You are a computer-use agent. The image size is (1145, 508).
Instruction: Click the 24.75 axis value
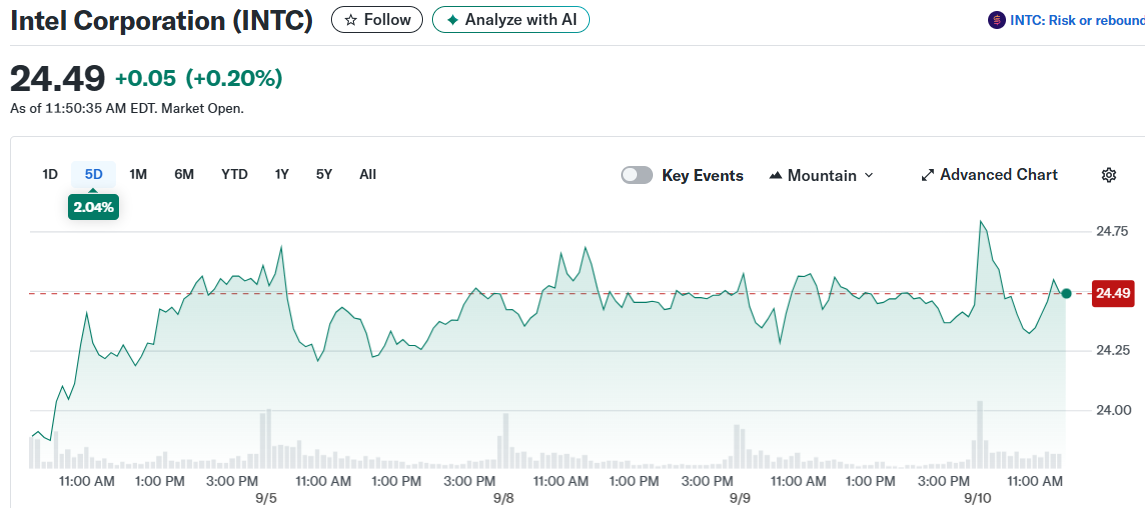1112,231
